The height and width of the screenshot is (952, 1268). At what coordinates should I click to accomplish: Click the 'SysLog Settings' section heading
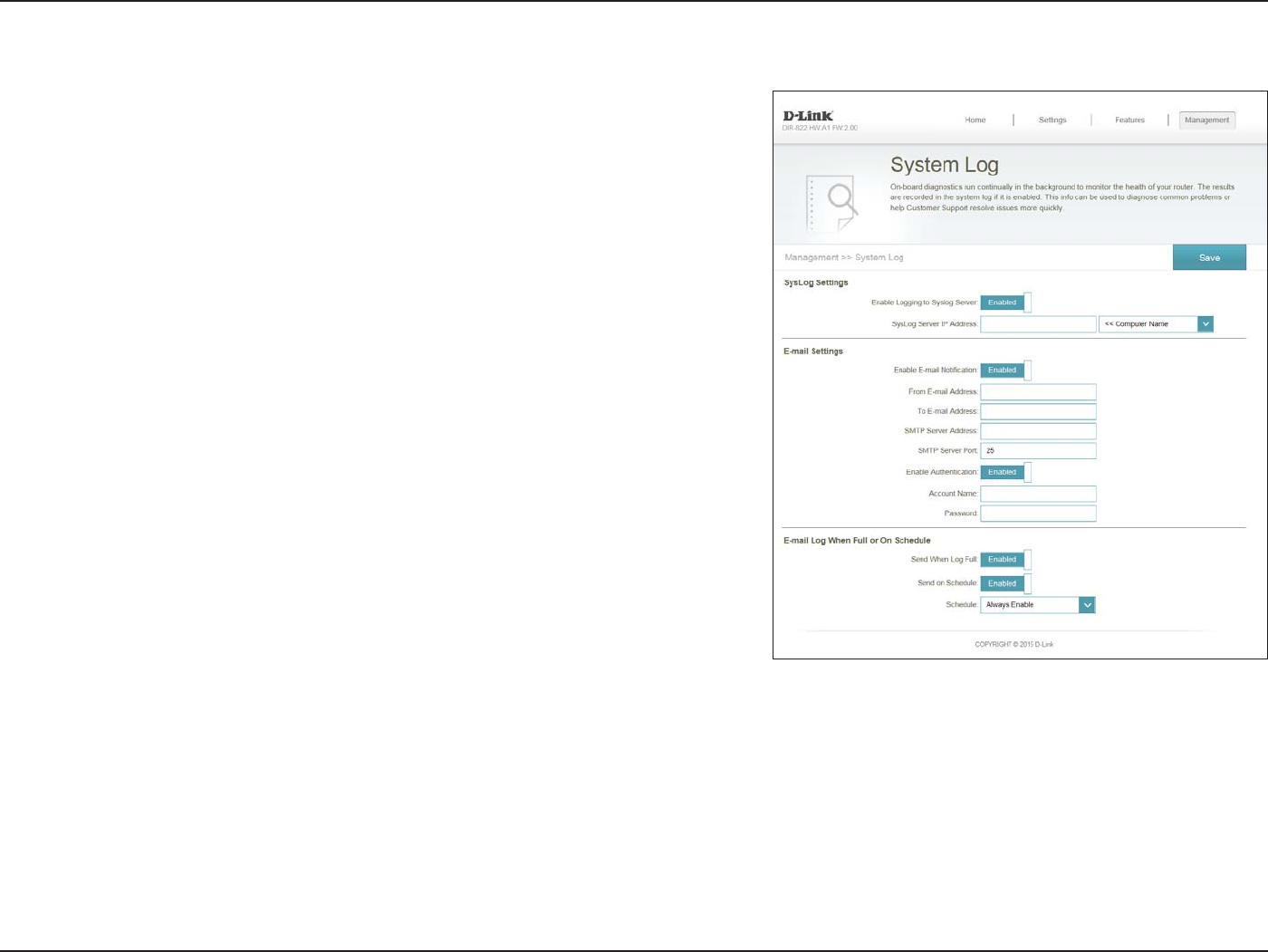[x=816, y=283]
